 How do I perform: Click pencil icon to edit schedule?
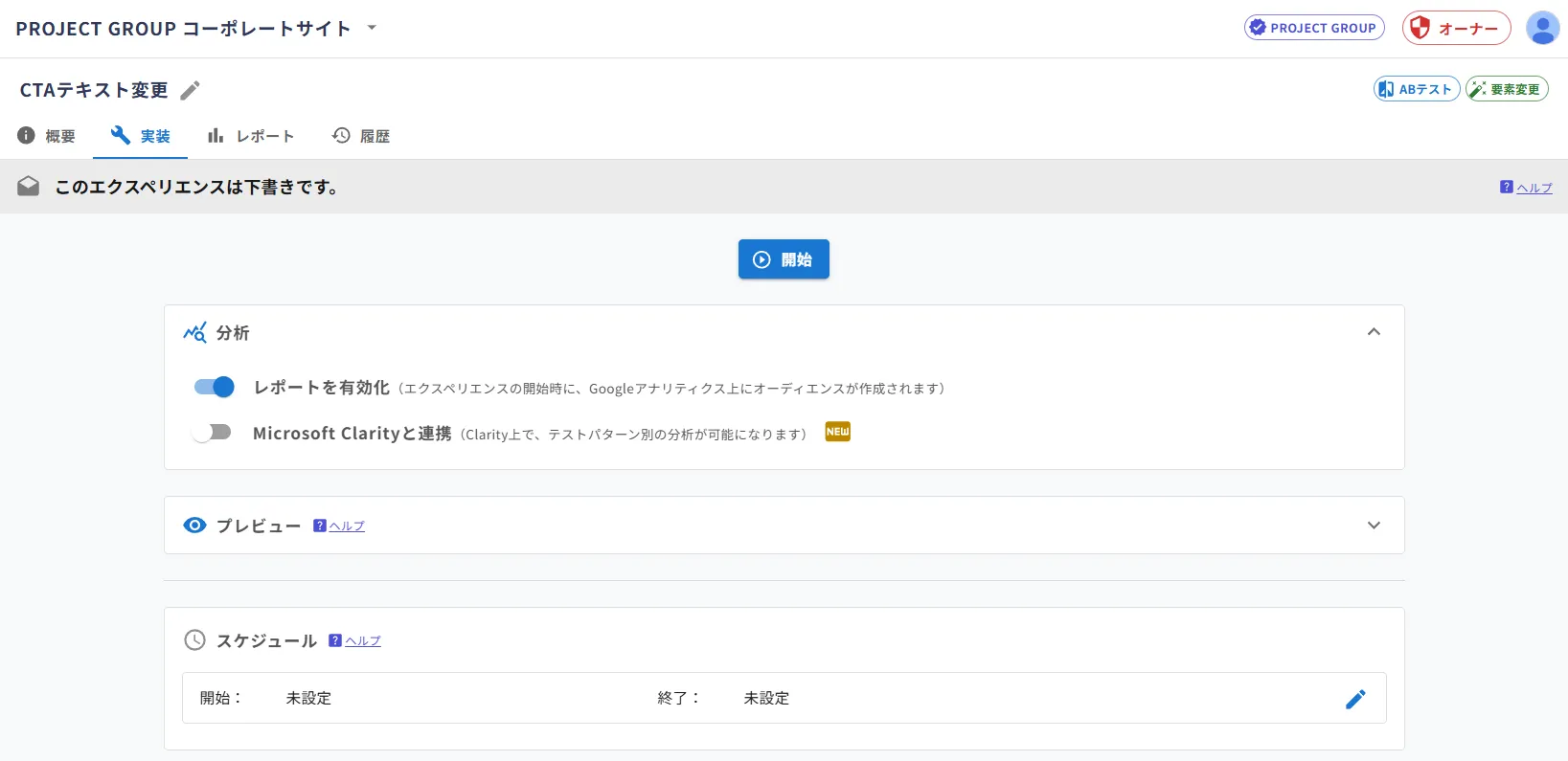coord(1355,699)
